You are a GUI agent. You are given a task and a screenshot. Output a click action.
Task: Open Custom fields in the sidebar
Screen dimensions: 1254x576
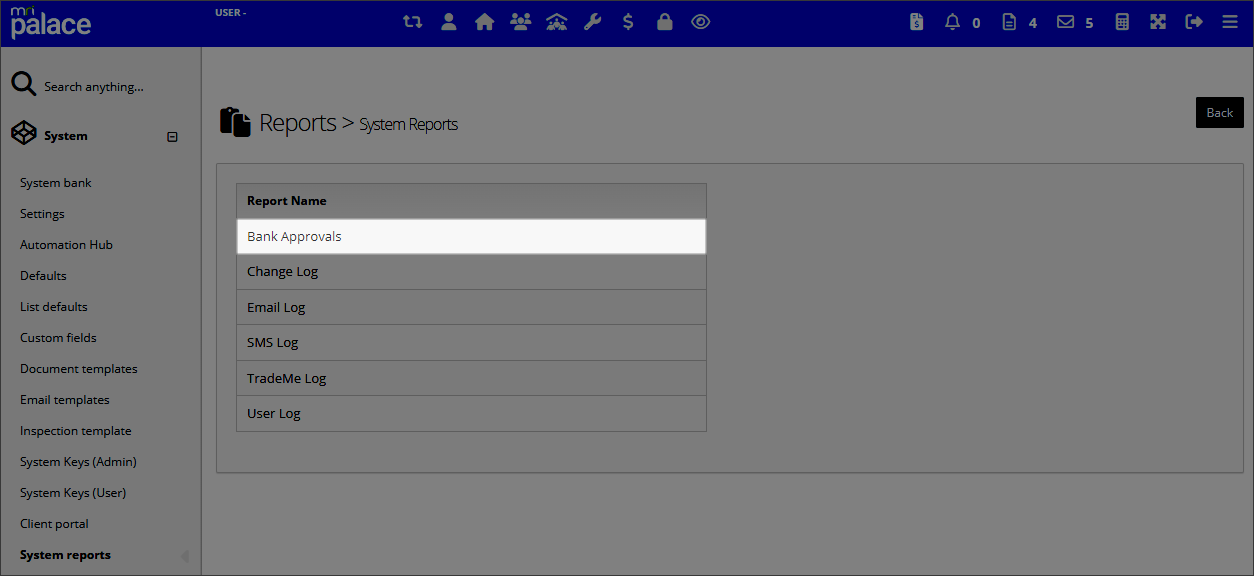coord(58,338)
